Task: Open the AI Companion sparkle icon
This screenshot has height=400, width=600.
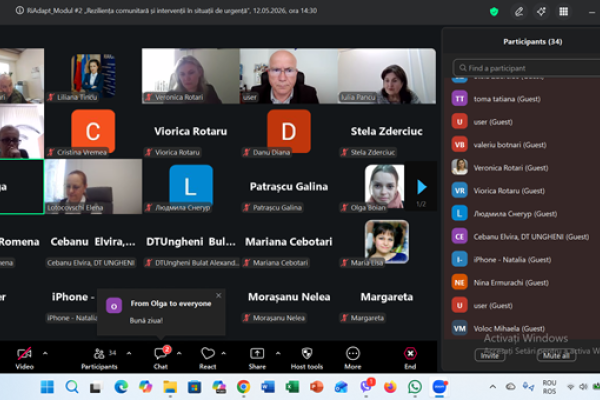Action: tap(541, 11)
